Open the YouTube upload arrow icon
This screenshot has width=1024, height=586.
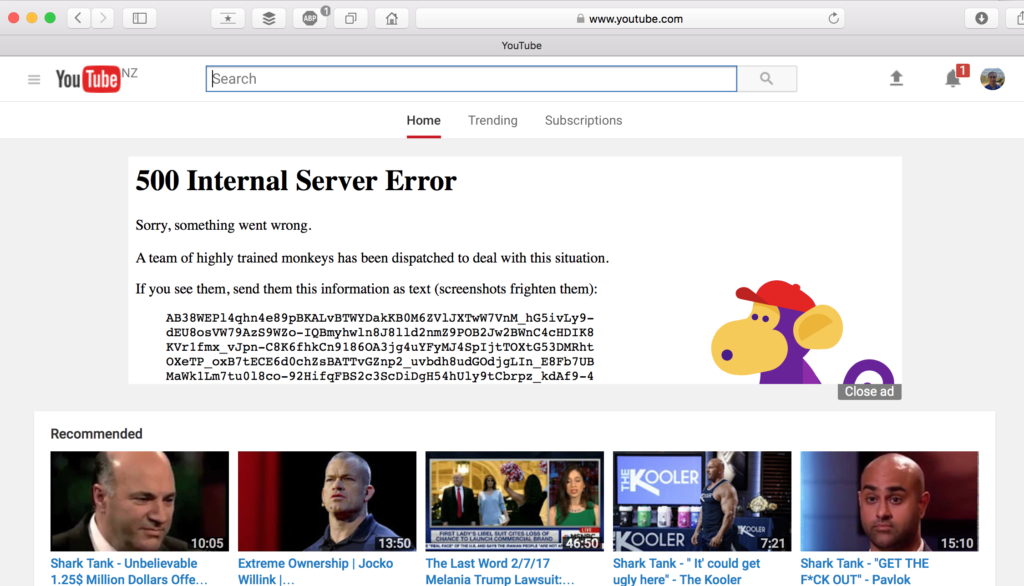point(896,78)
